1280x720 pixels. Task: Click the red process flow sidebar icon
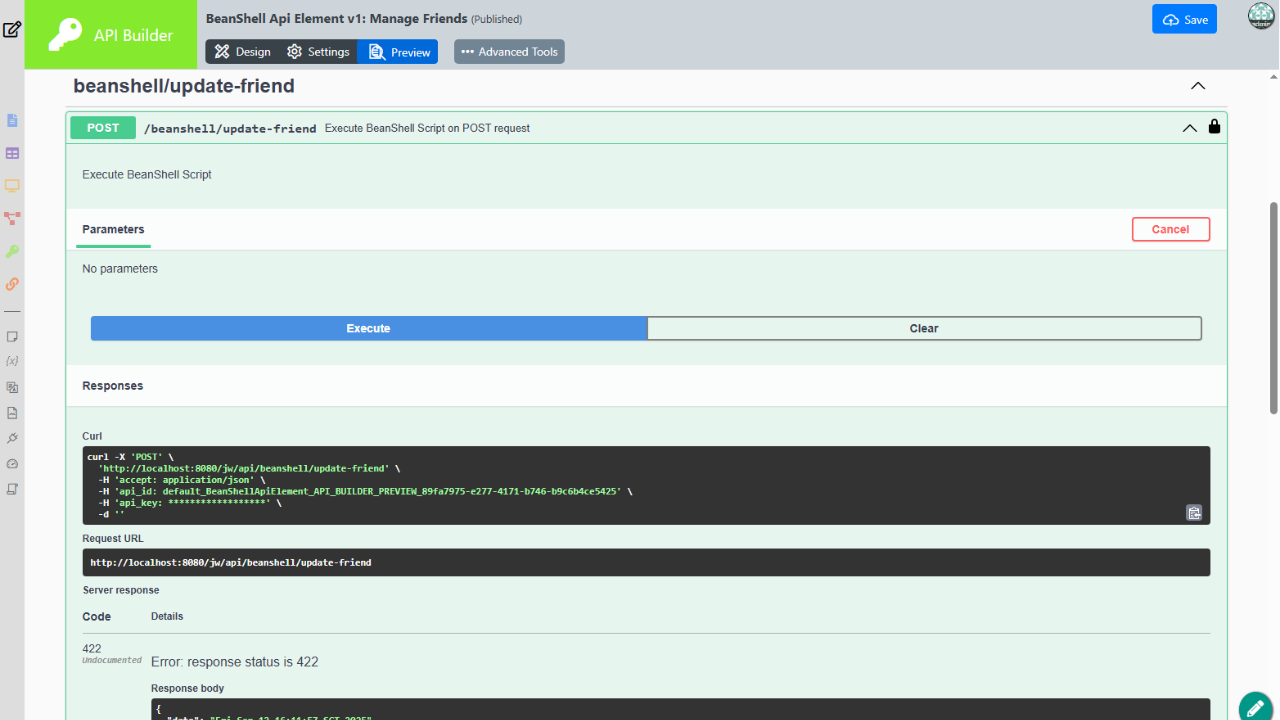coord(12,218)
